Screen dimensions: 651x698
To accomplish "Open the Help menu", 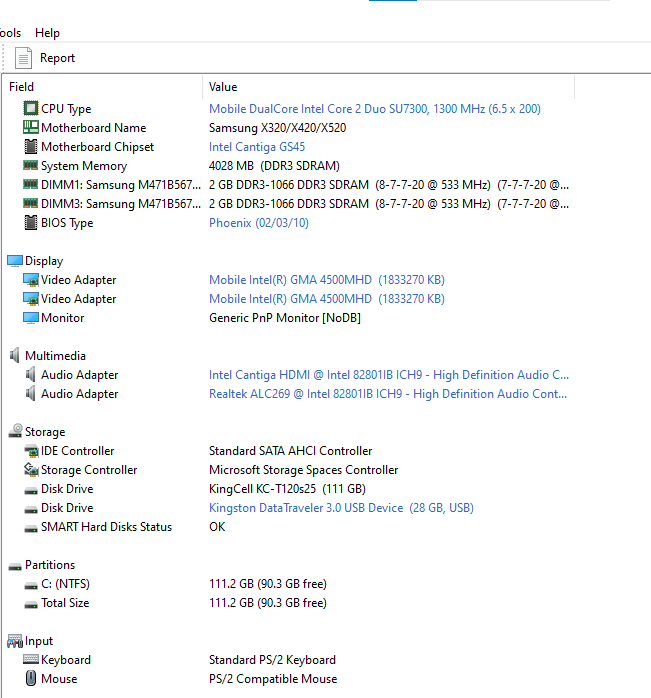I will pyautogui.click(x=47, y=33).
